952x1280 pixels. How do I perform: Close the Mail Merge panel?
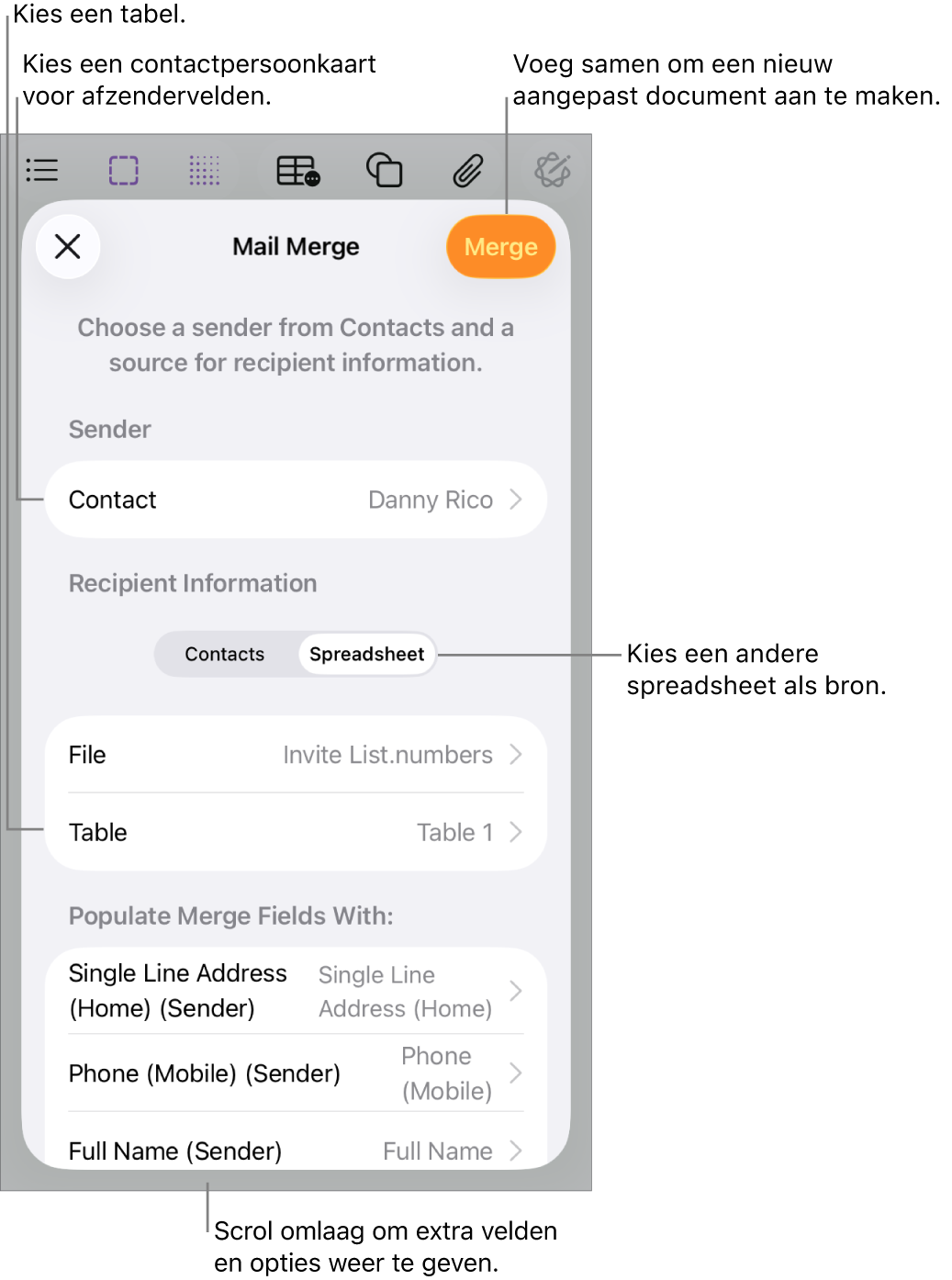[x=68, y=246]
